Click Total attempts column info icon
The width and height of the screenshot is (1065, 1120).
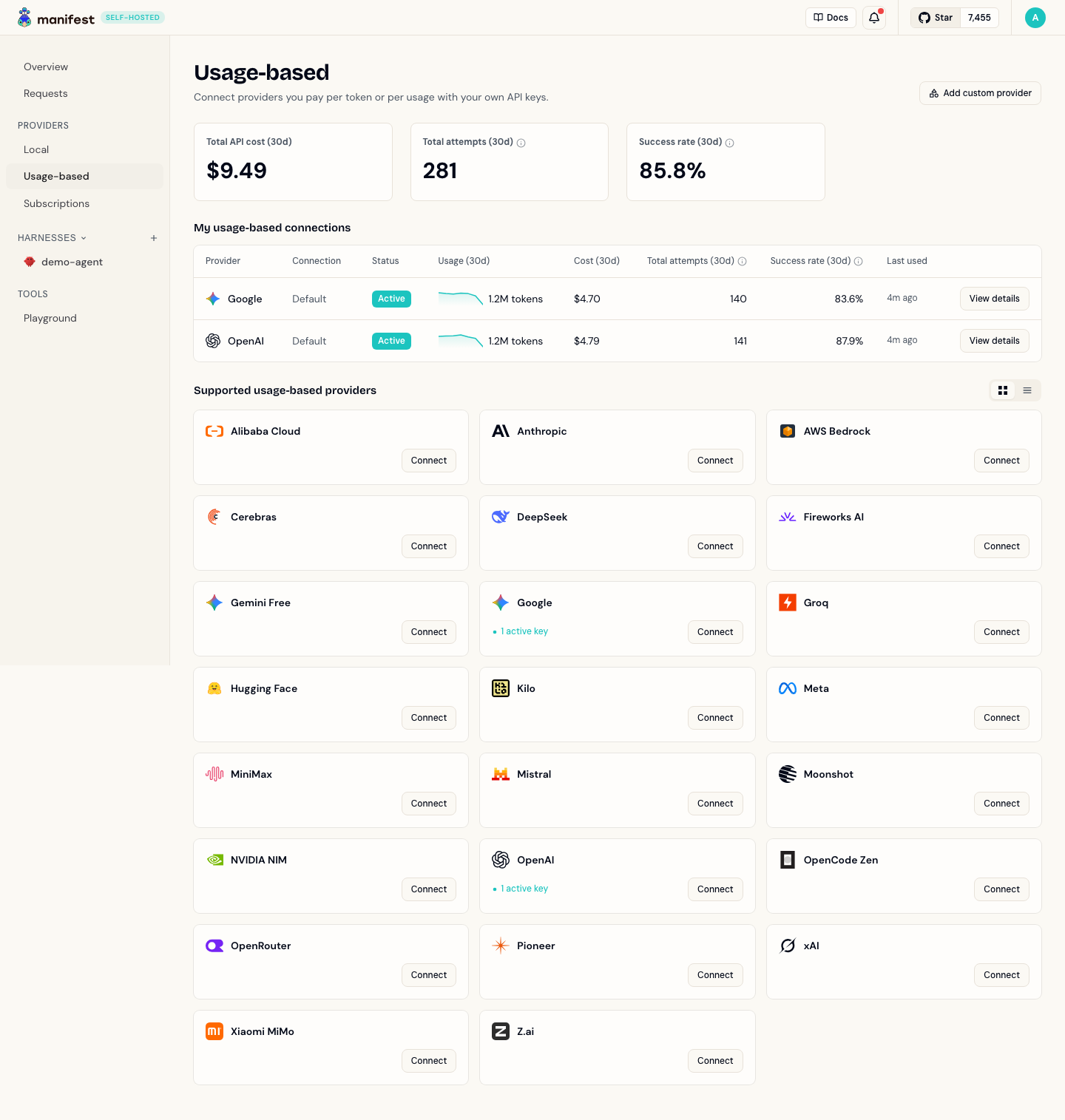(742, 261)
